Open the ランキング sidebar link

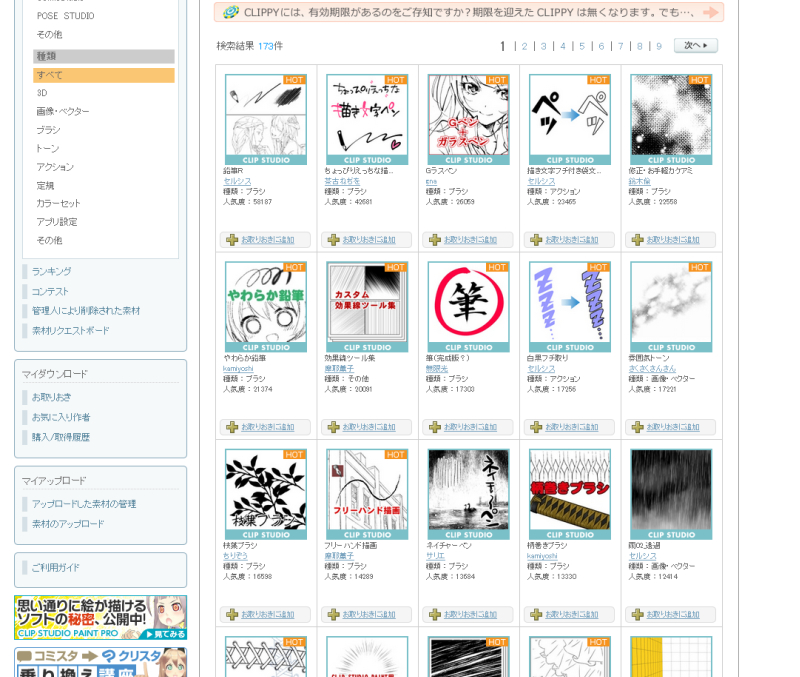51,271
